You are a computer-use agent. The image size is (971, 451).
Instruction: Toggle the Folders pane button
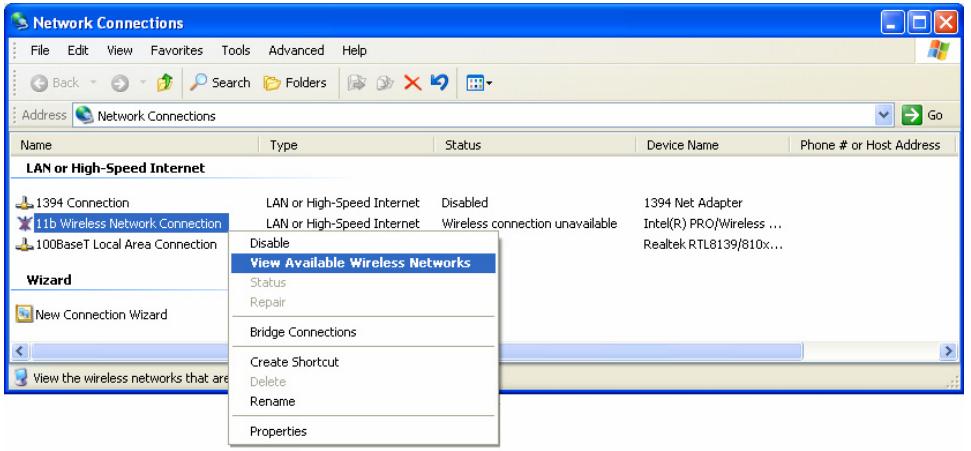pyautogui.click(x=295, y=82)
